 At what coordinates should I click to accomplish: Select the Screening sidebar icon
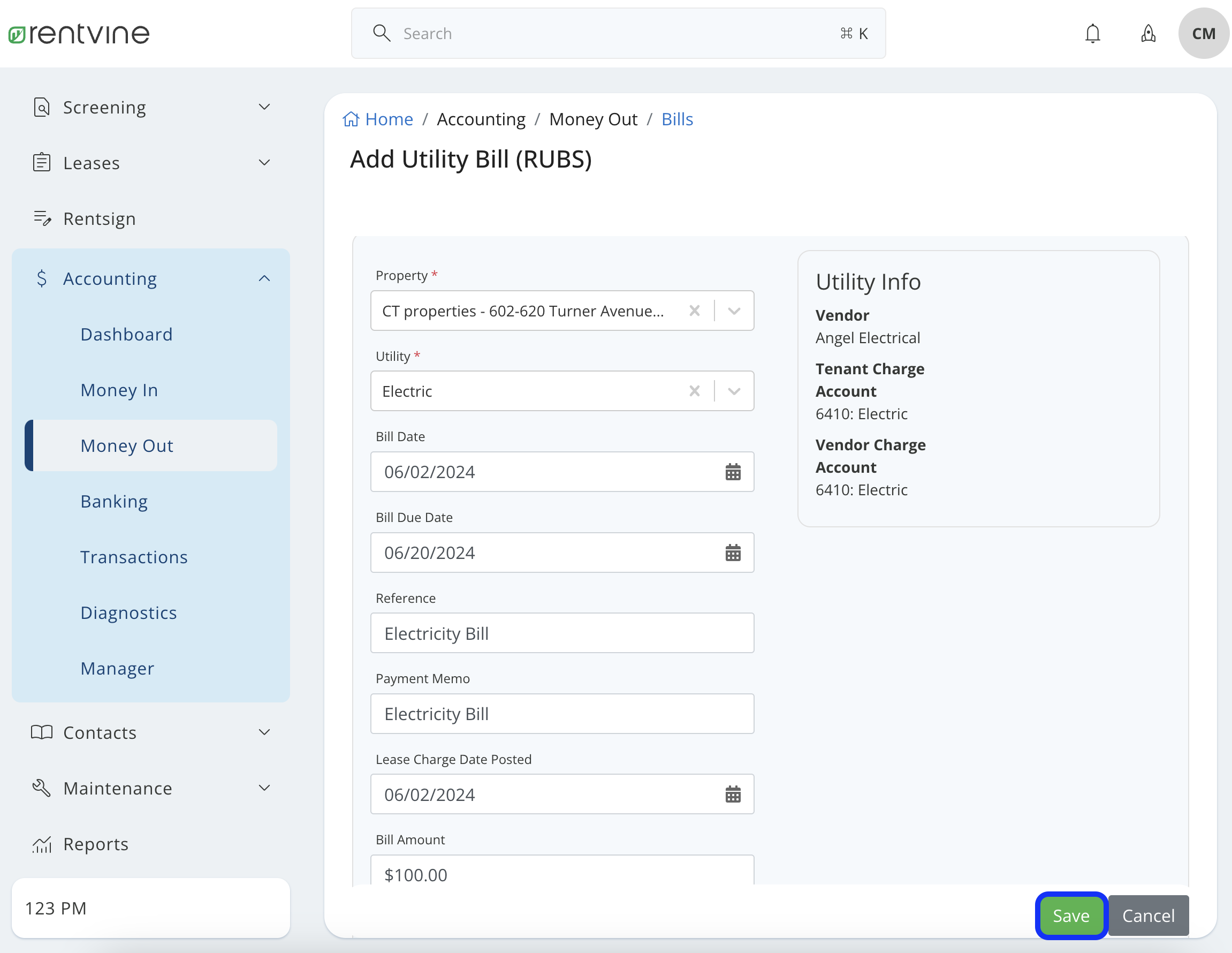click(42, 107)
